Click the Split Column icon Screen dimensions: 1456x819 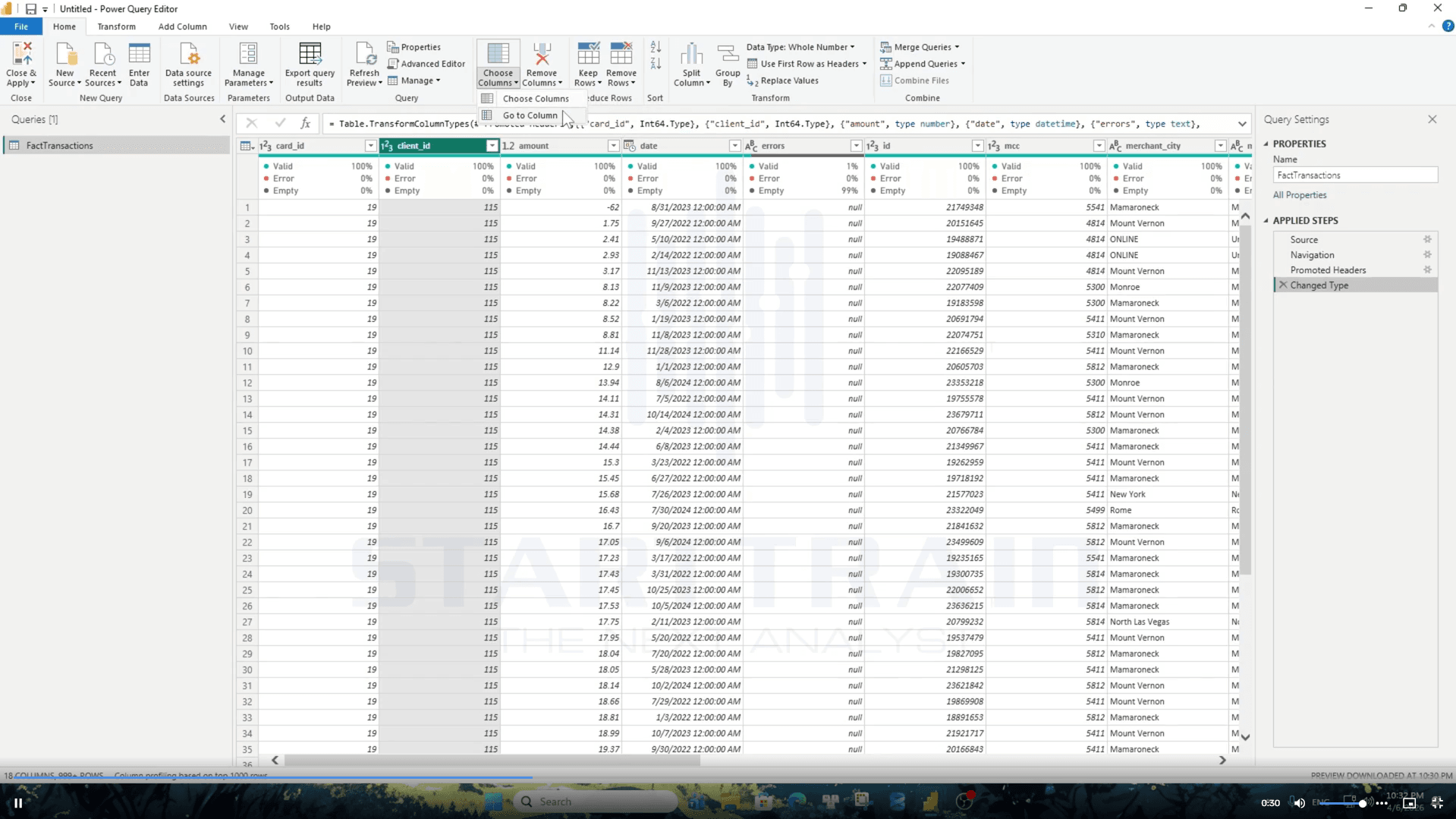(x=691, y=55)
